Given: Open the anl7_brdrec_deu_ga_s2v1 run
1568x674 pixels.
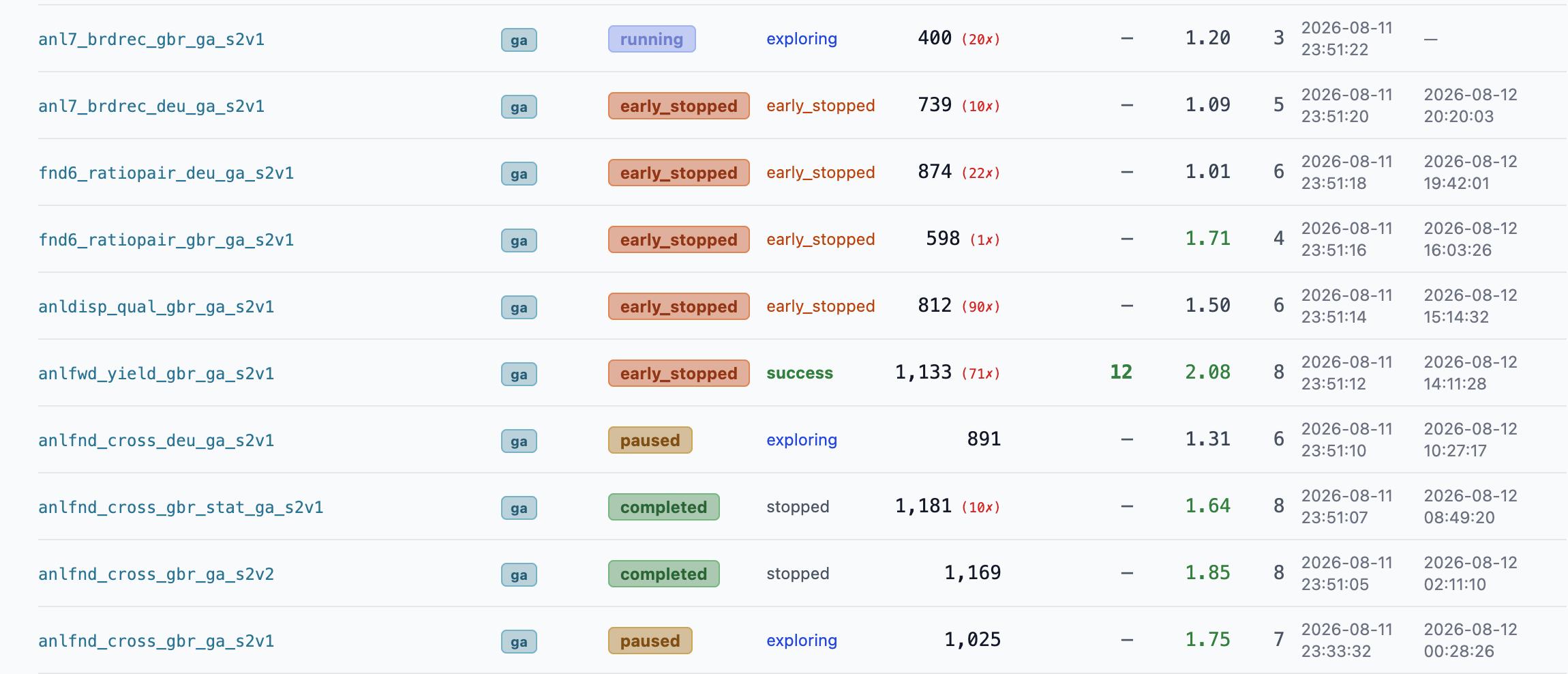Looking at the screenshot, I should 151,106.
